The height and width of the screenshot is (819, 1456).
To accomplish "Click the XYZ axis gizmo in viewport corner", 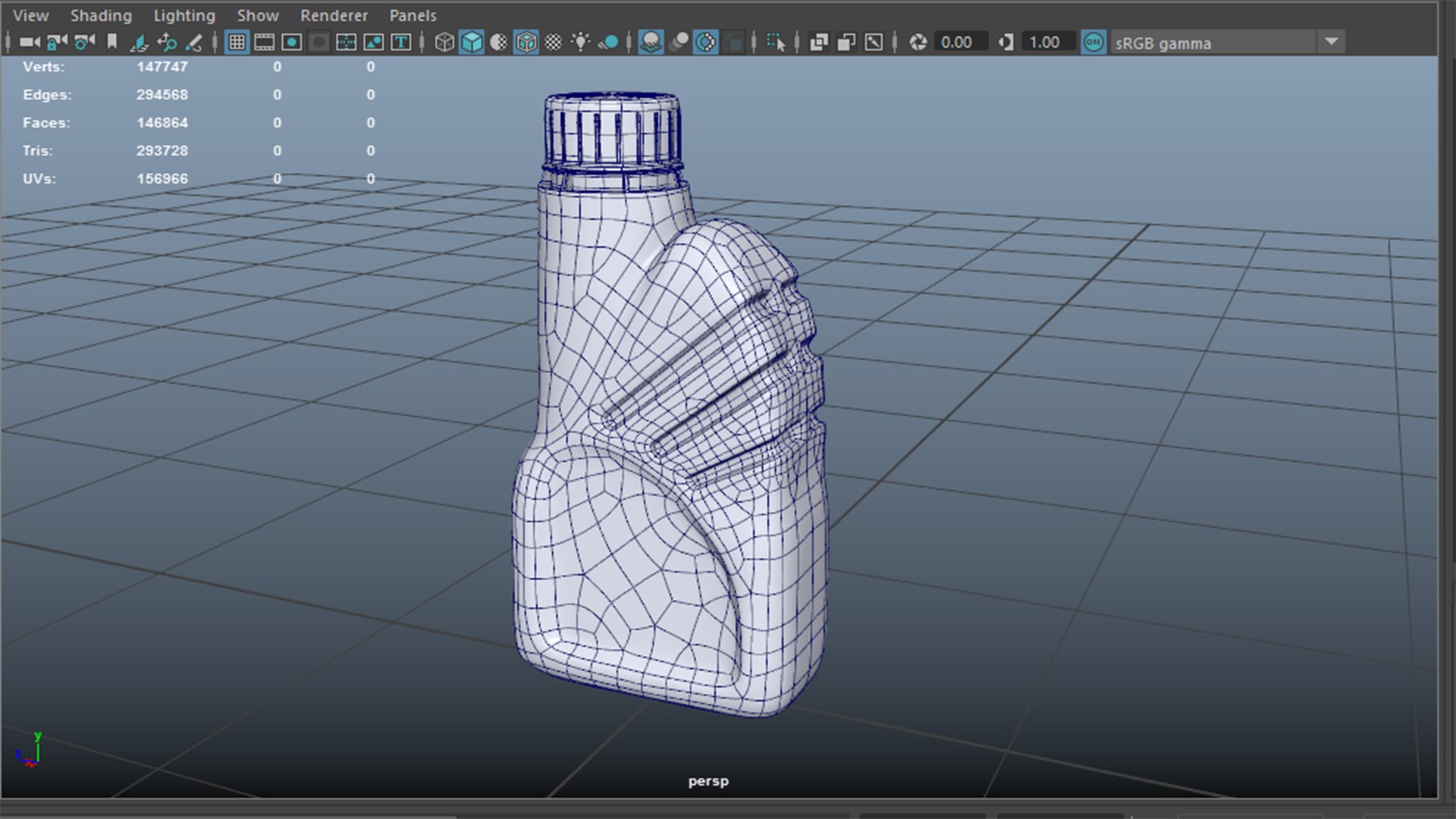I will [x=30, y=750].
